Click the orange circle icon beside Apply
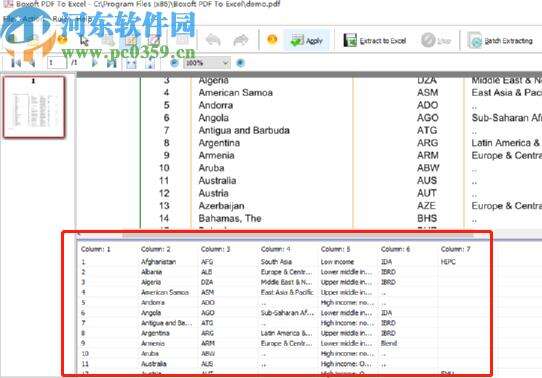The image size is (542, 378). [272, 39]
